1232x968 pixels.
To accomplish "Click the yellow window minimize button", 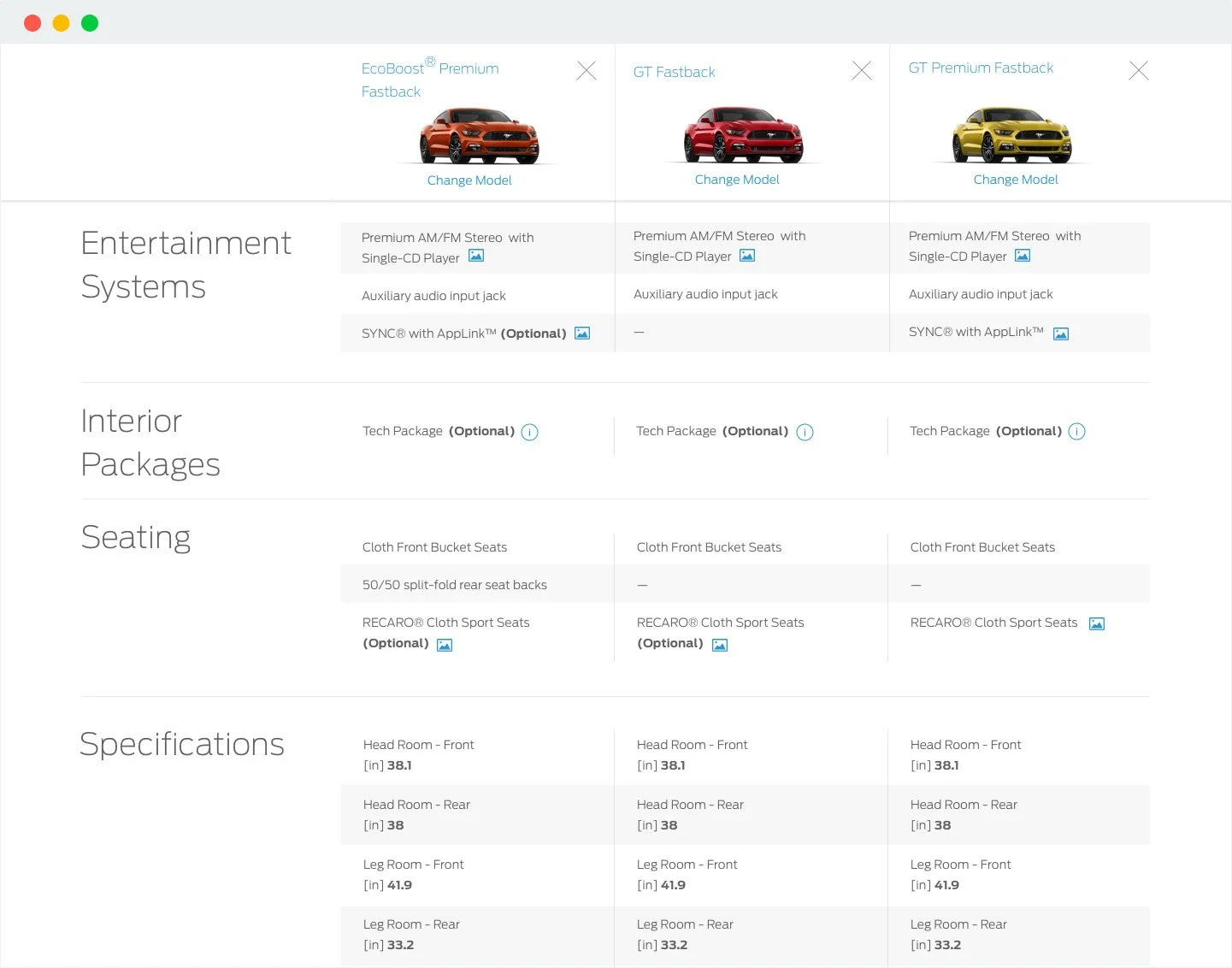I will (x=61, y=23).
